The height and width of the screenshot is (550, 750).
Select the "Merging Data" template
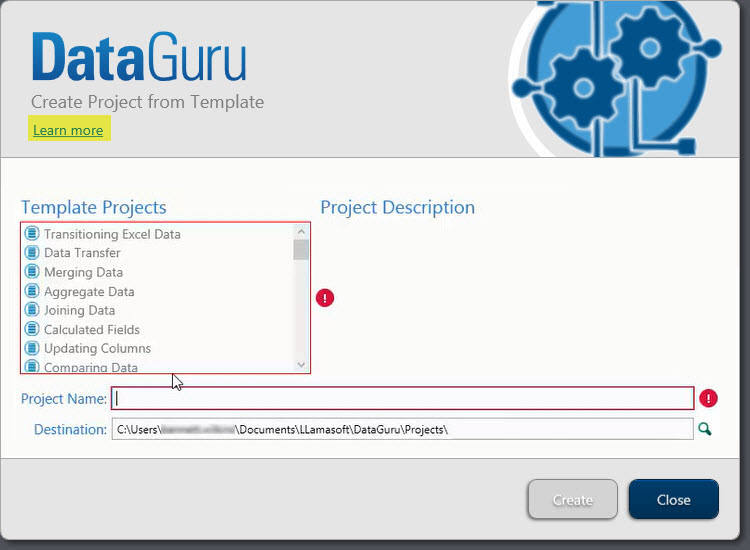(83, 272)
